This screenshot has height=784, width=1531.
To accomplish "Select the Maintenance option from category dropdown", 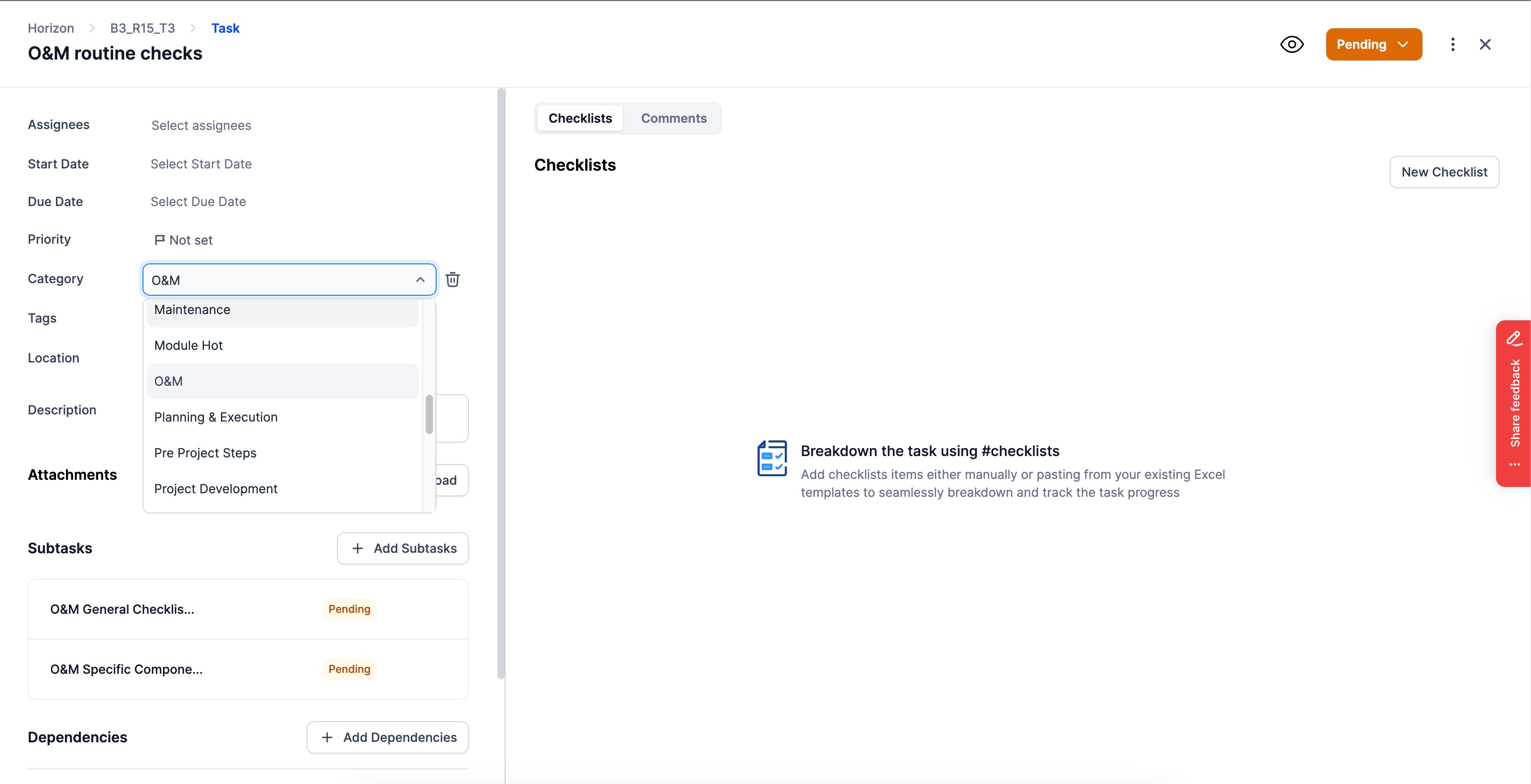I will 283,309.
